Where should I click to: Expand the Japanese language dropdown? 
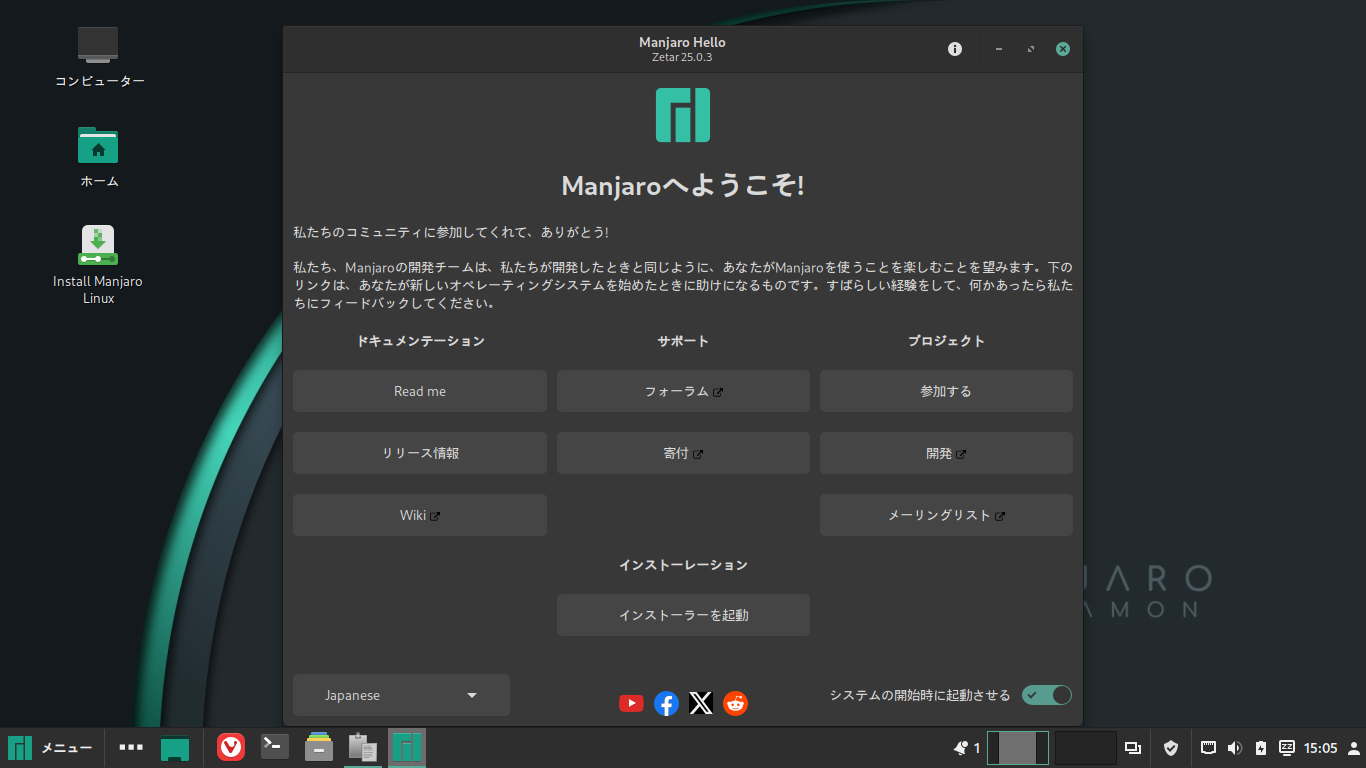coord(401,695)
